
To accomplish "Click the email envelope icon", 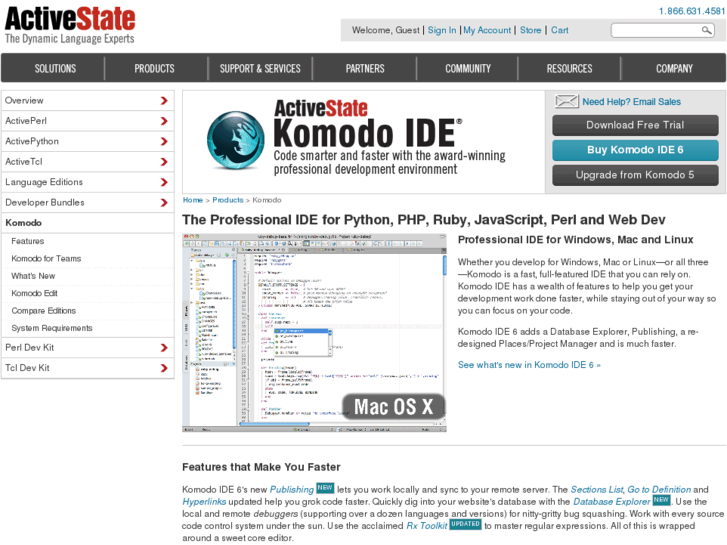I will (566, 101).
